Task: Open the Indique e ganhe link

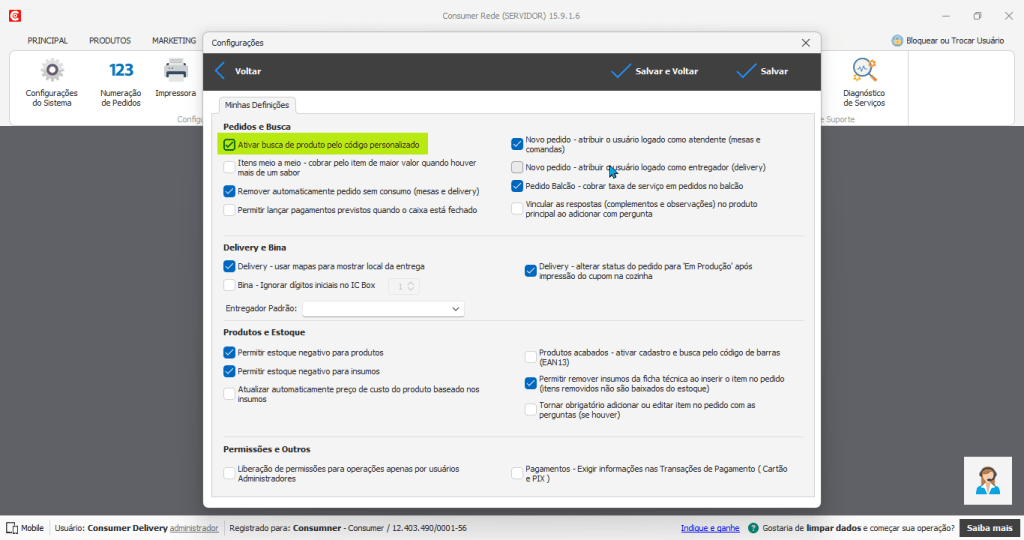Action: point(710,528)
